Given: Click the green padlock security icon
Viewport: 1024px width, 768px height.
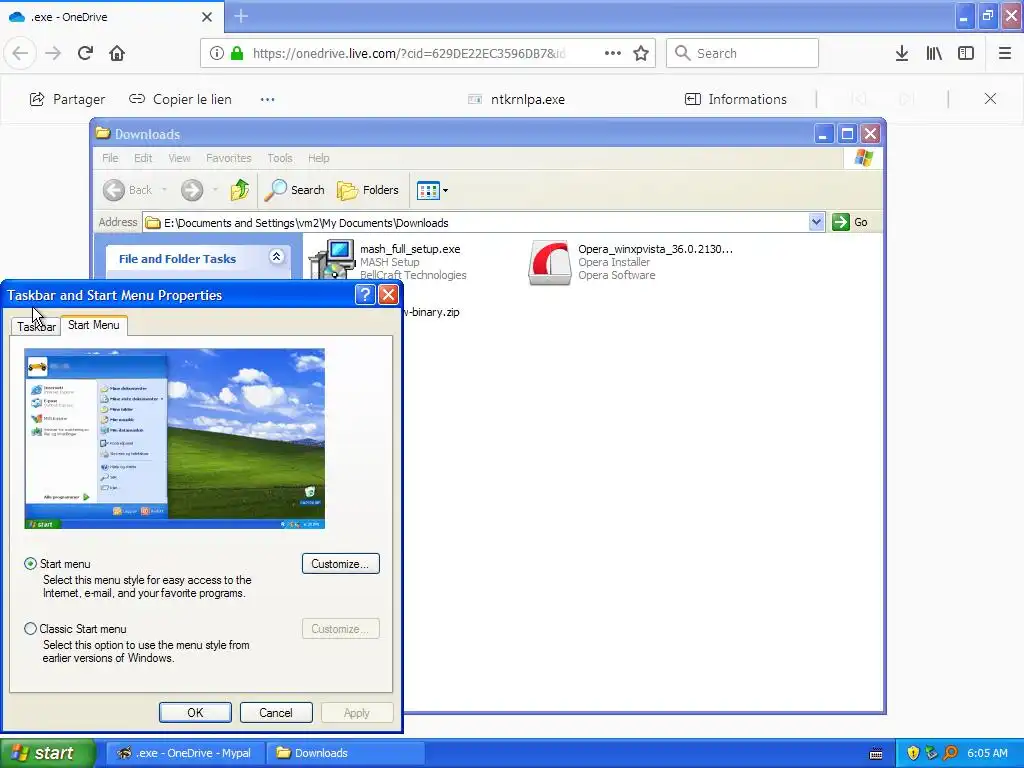Looking at the screenshot, I should point(237,53).
